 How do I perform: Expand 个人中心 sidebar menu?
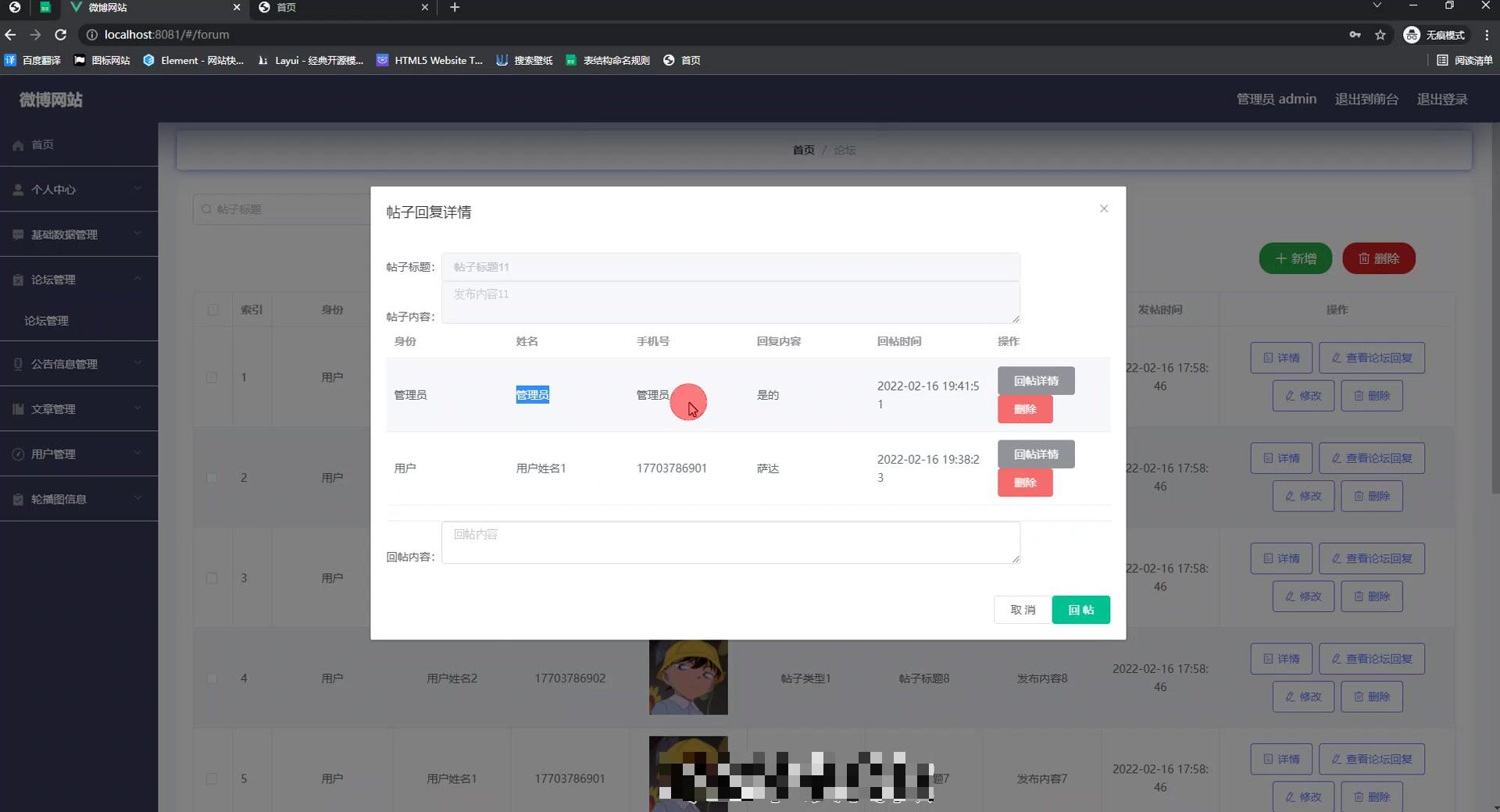(x=79, y=190)
